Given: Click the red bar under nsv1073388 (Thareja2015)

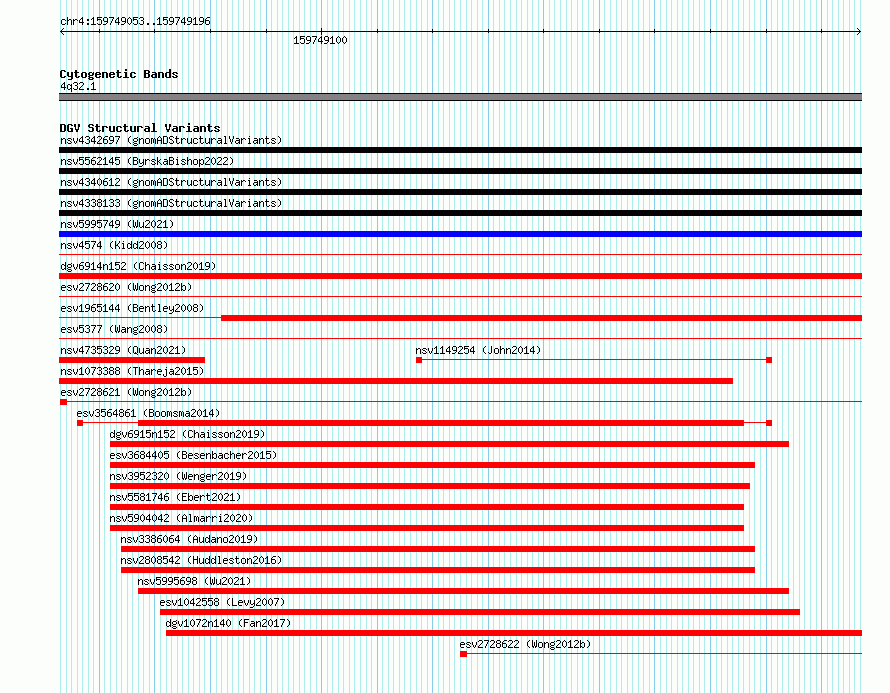Looking at the screenshot, I should [x=396, y=381].
